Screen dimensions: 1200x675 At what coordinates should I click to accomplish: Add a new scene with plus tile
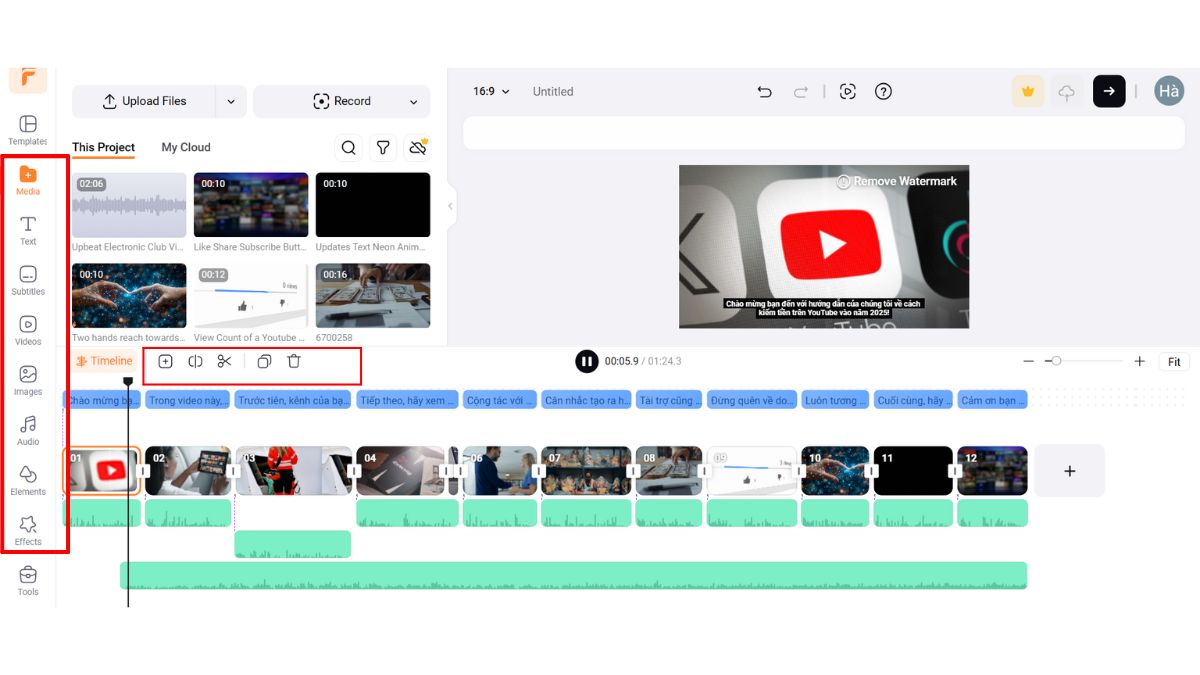pyautogui.click(x=1069, y=471)
